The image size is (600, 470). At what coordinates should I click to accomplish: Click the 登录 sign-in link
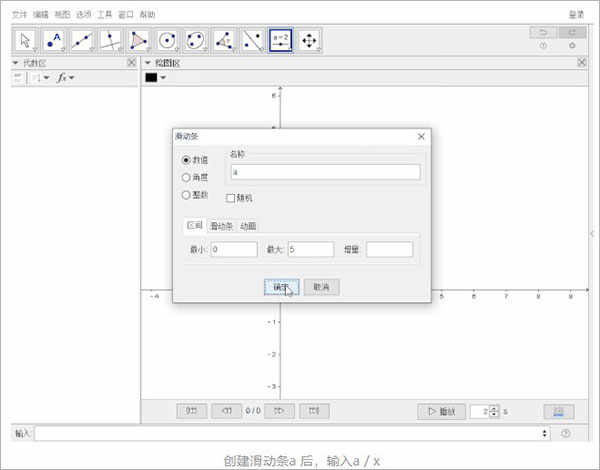tap(576, 15)
